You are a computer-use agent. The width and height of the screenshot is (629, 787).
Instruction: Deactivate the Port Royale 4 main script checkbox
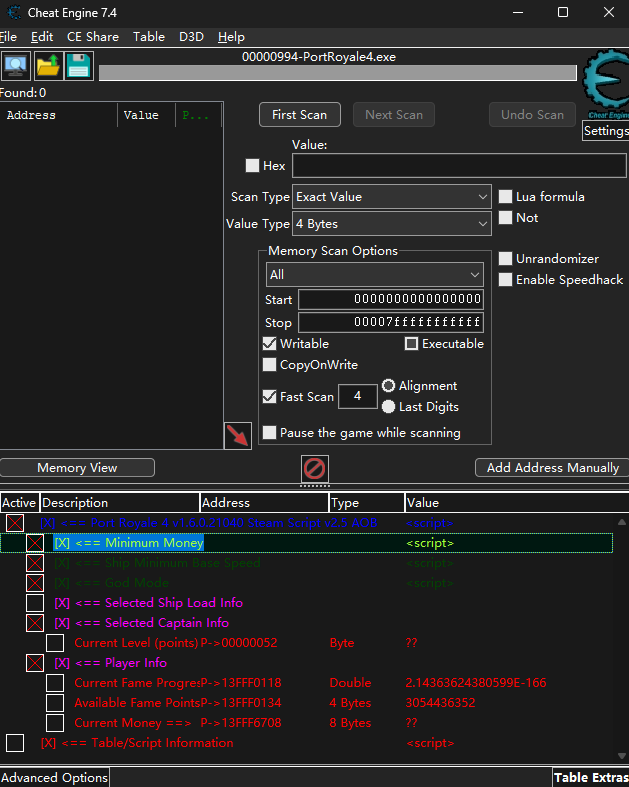click(x=15, y=523)
